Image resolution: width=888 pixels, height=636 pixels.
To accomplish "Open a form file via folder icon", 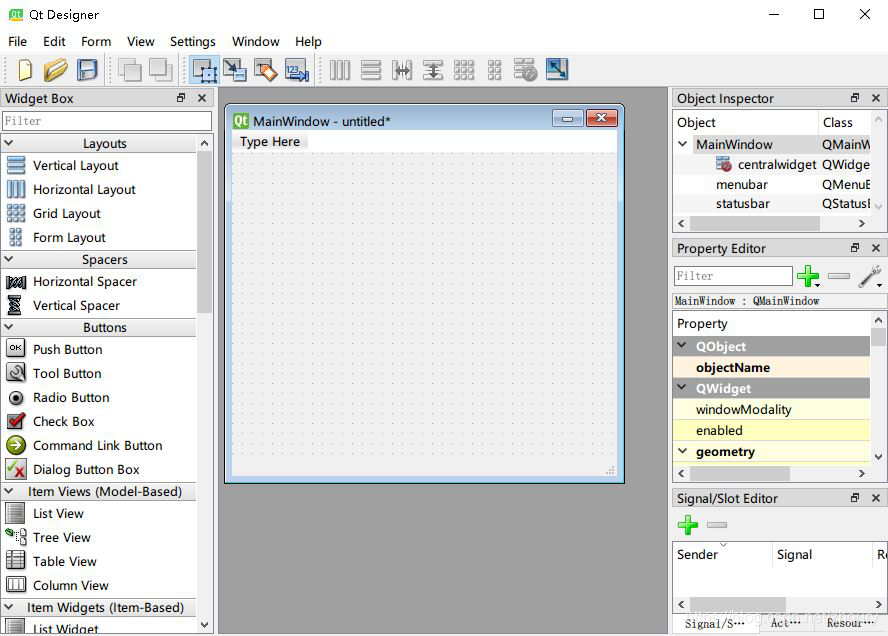I will point(56,70).
